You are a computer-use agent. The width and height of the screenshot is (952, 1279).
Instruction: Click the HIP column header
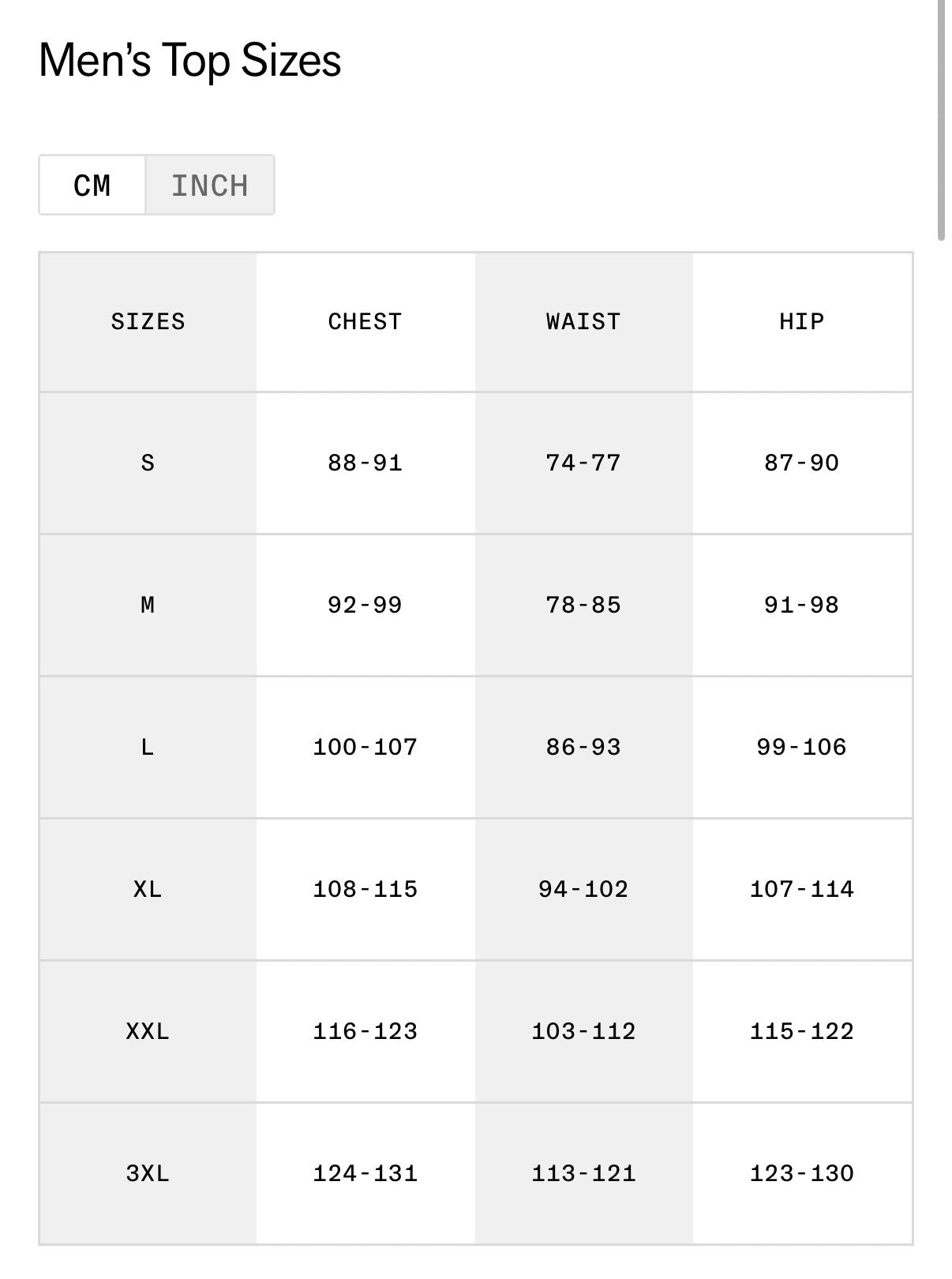pos(802,322)
